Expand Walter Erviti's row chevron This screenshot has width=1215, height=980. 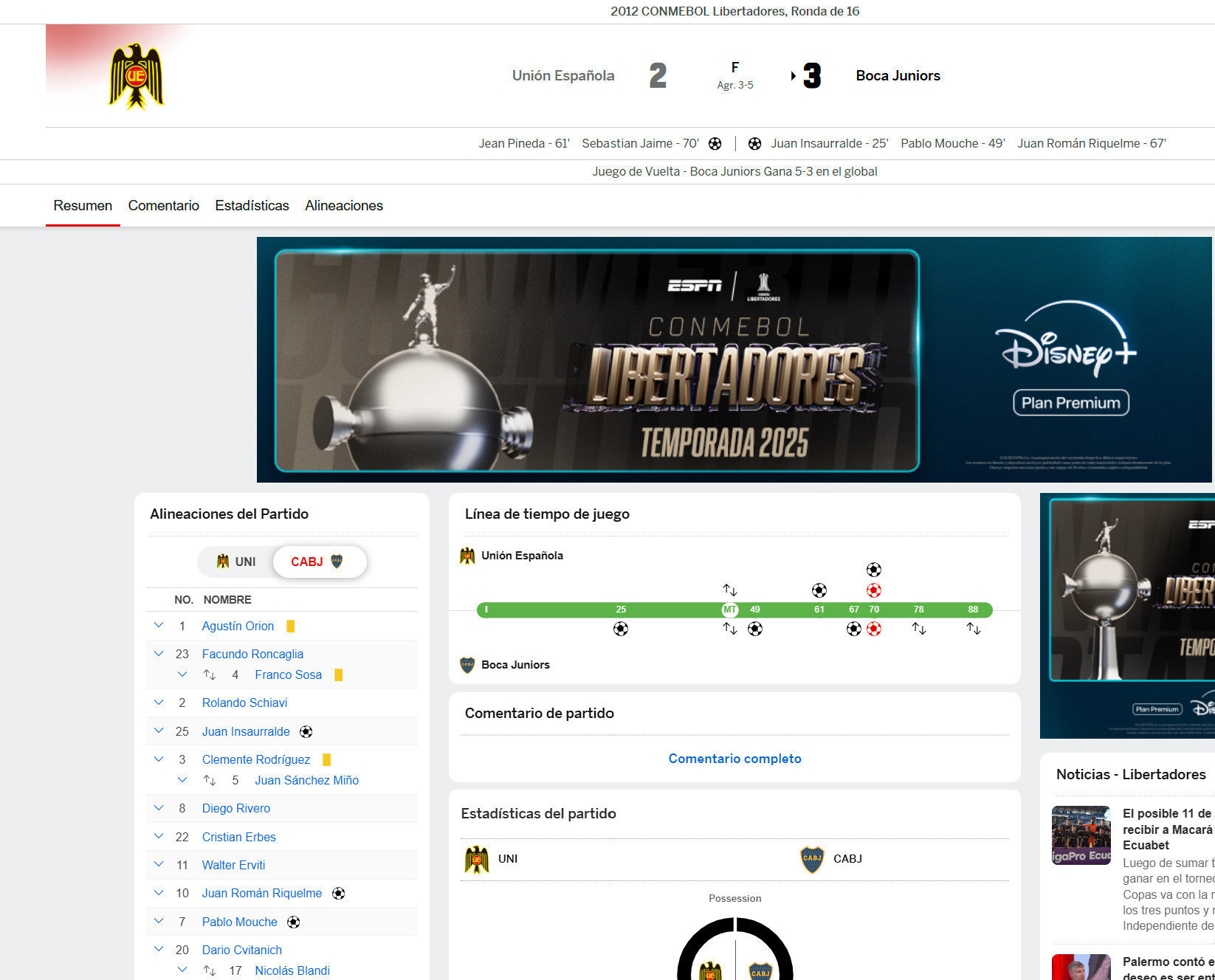159,864
